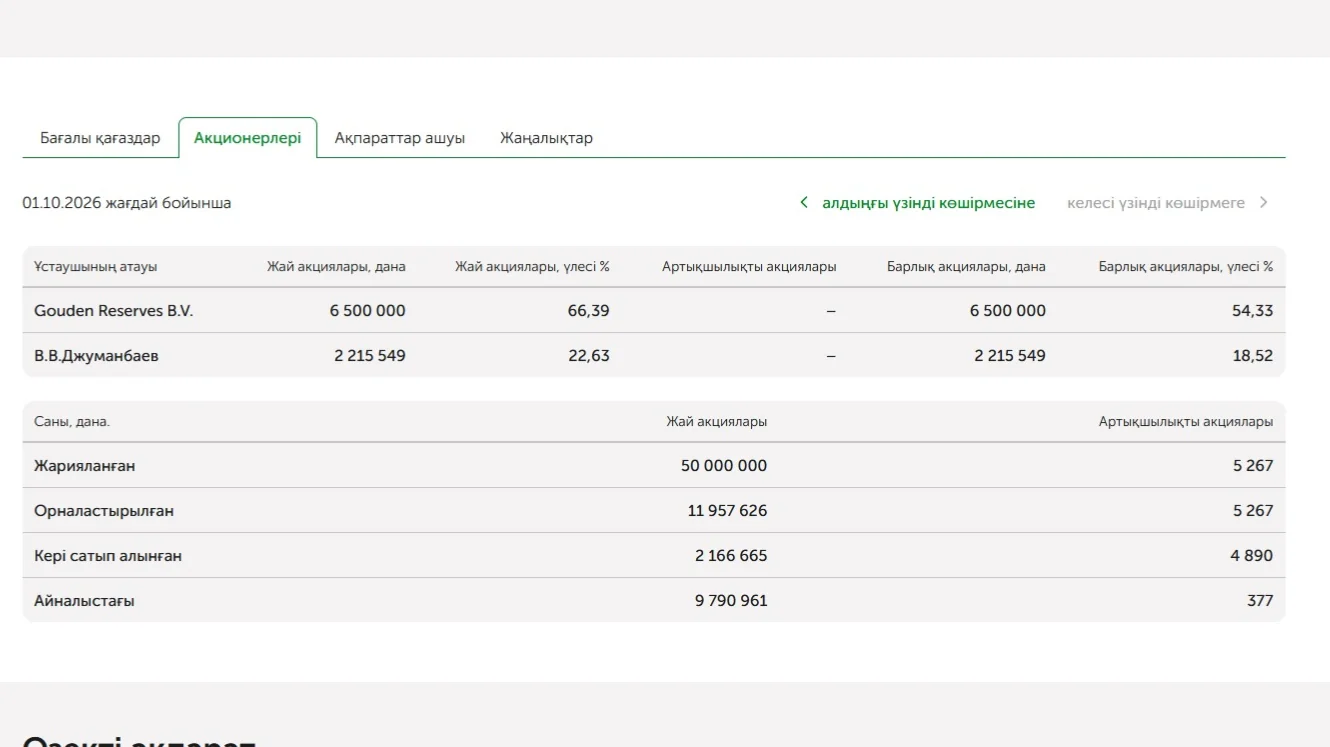Open the алдыңғы үзінді көшірмесіне link
The image size is (1330, 747).
(x=917, y=203)
